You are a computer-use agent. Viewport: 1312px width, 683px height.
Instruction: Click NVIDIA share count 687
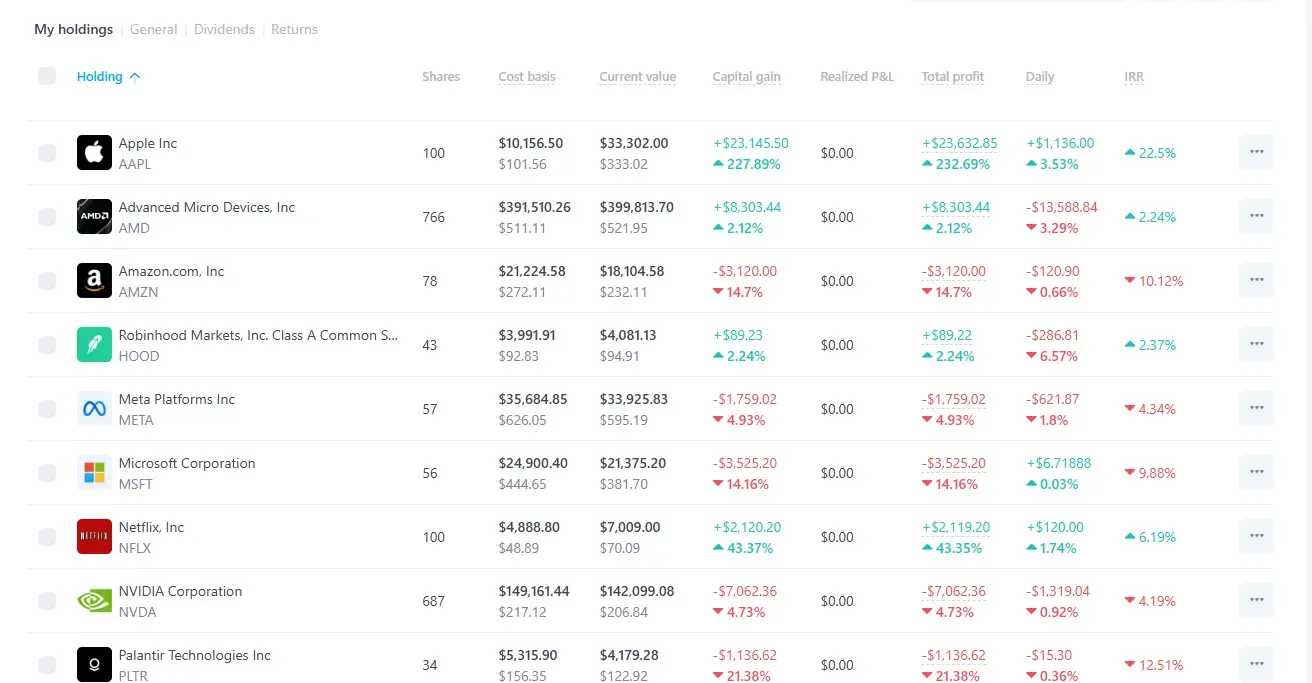click(x=433, y=601)
